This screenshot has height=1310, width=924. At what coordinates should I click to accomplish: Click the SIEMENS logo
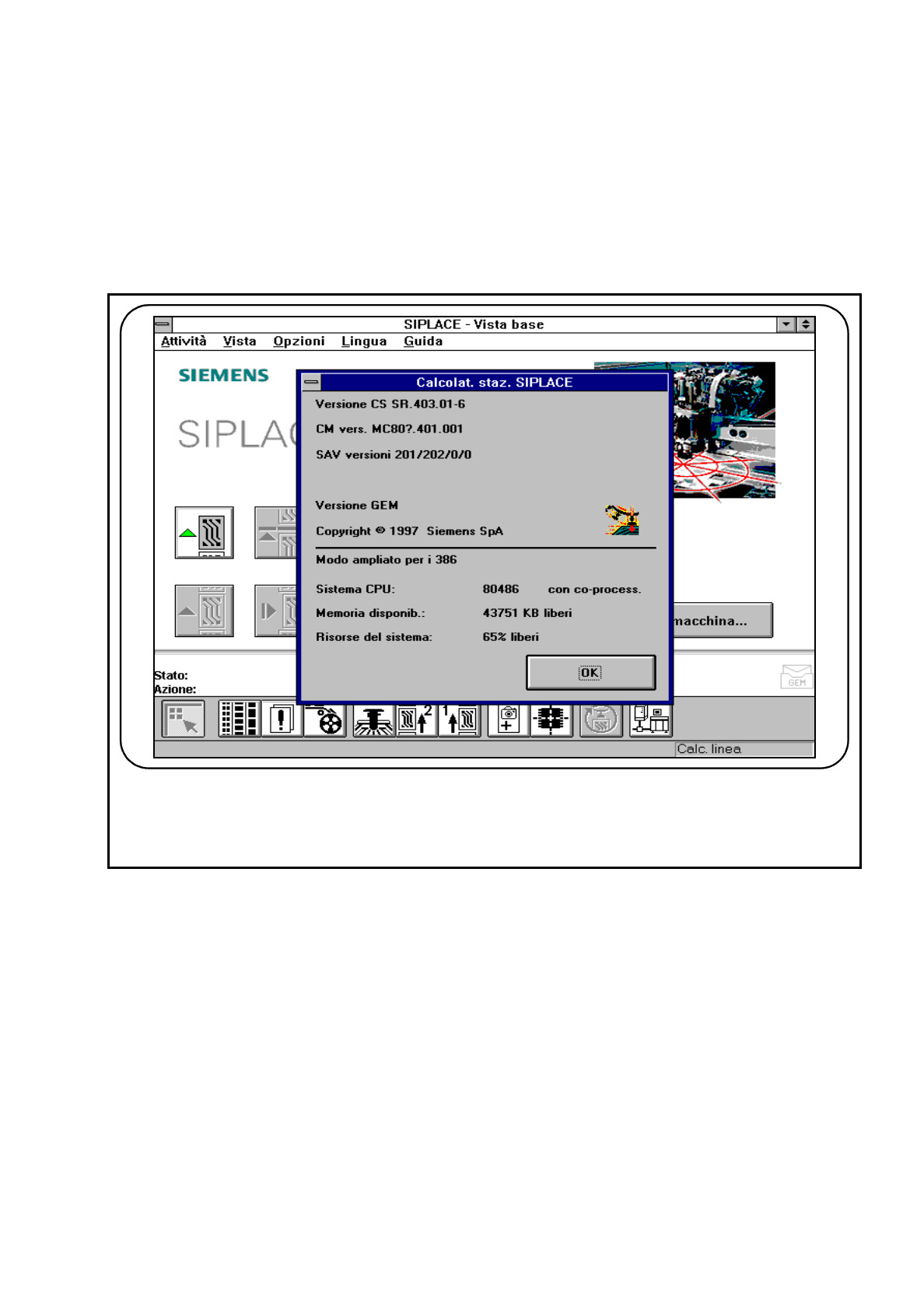223,375
